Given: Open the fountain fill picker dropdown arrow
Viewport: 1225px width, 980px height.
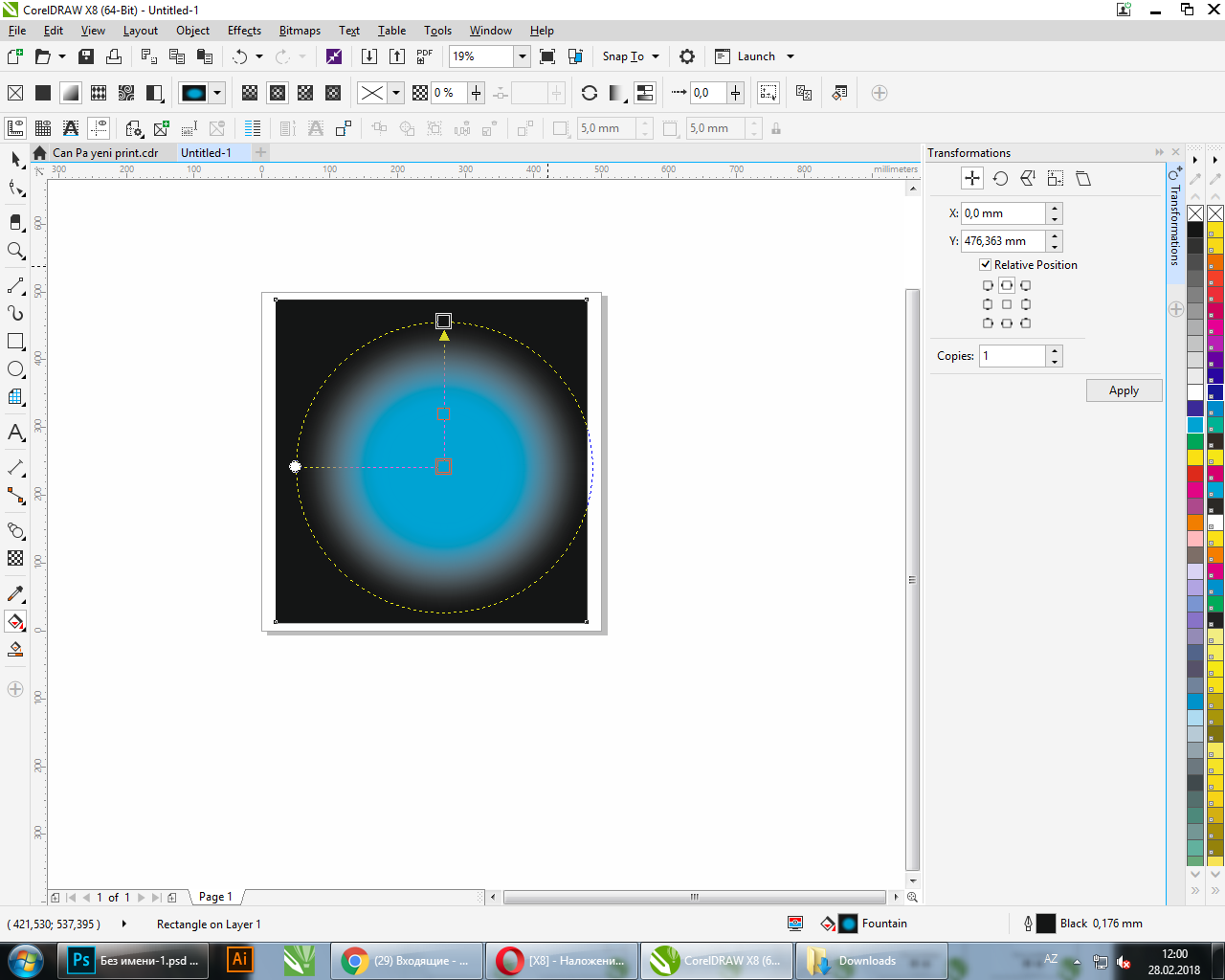Looking at the screenshot, I should [215, 92].
